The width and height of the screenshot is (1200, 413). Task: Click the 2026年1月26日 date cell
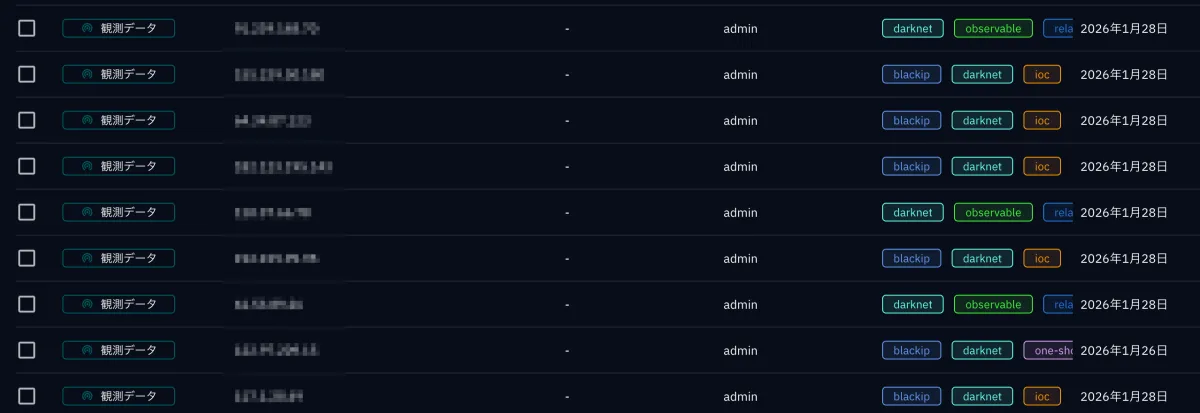tap(1124, 351)
